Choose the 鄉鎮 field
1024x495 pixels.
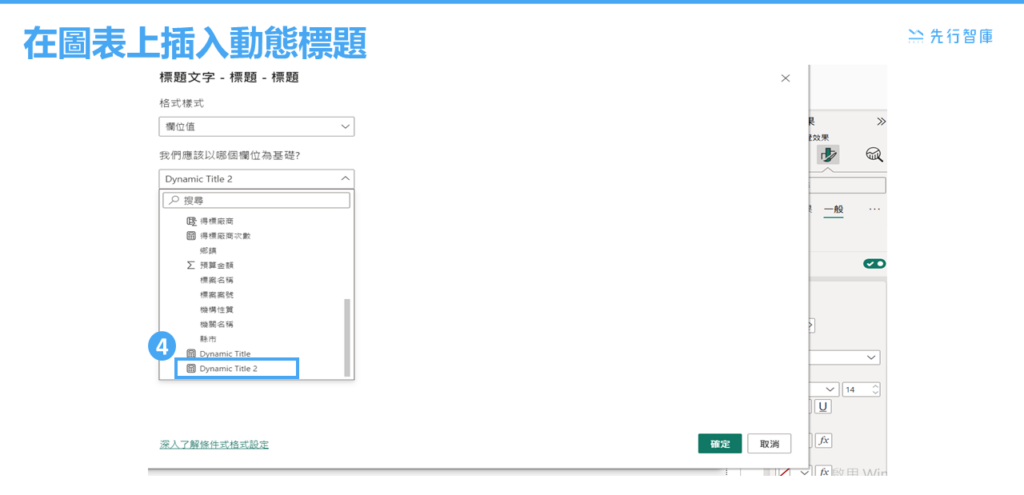pos(208,250)
